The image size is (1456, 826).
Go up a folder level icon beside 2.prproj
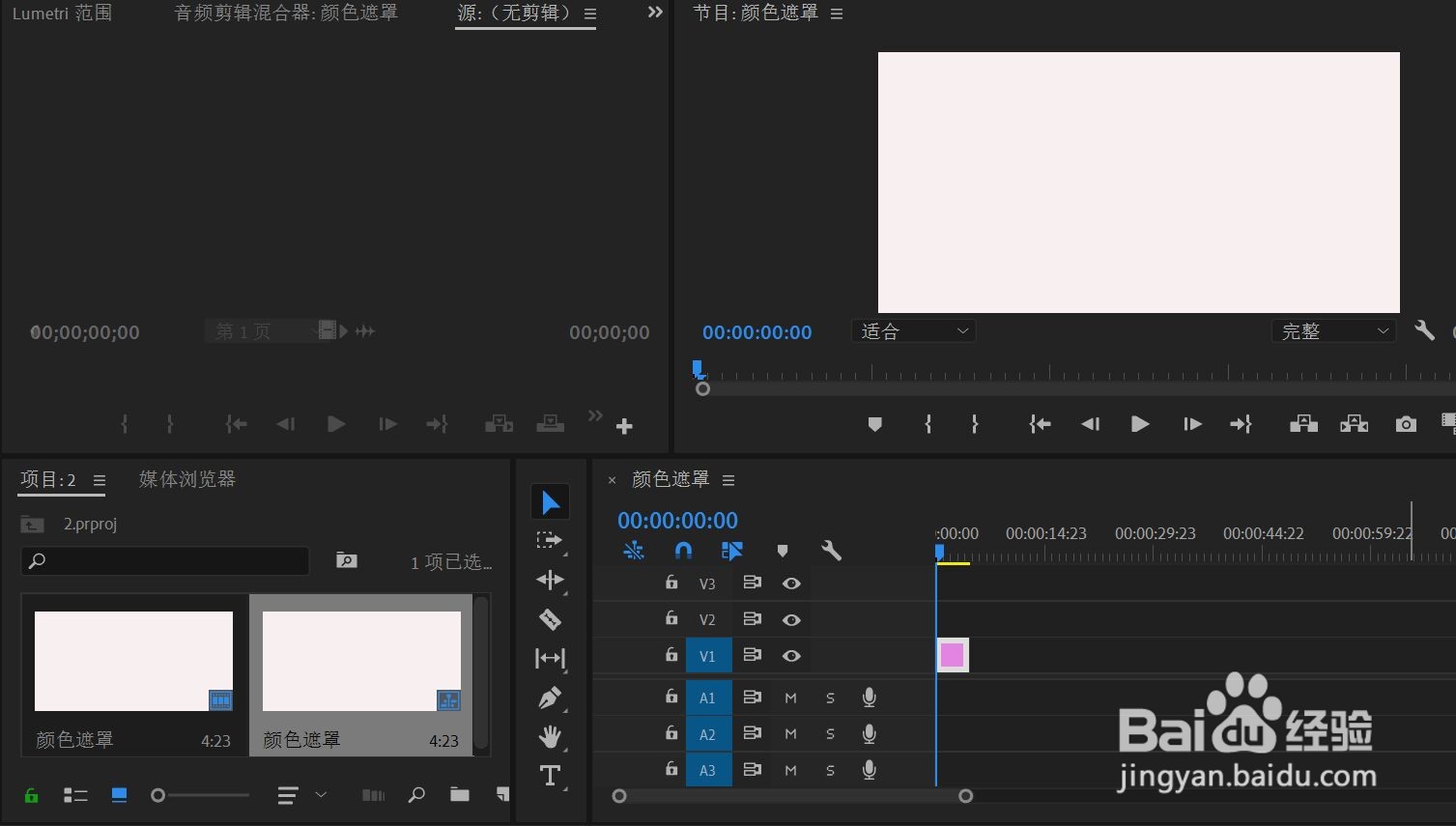(x=32, y=524)
